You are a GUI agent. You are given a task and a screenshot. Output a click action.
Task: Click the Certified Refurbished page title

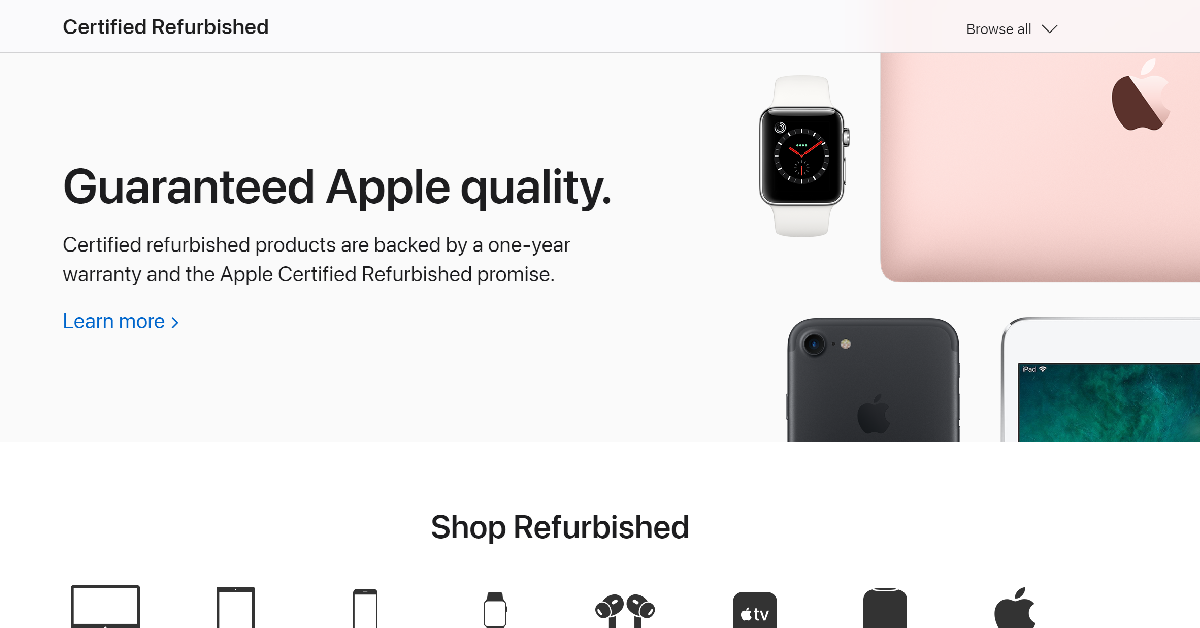[x=166, y=27]
